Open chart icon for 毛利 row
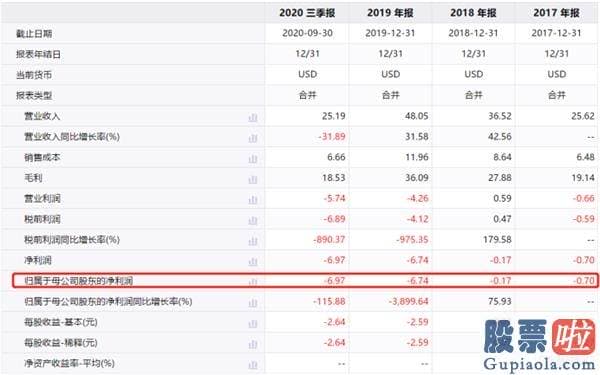The width and height of the screenshot is (600, 375). click(253, 179)
